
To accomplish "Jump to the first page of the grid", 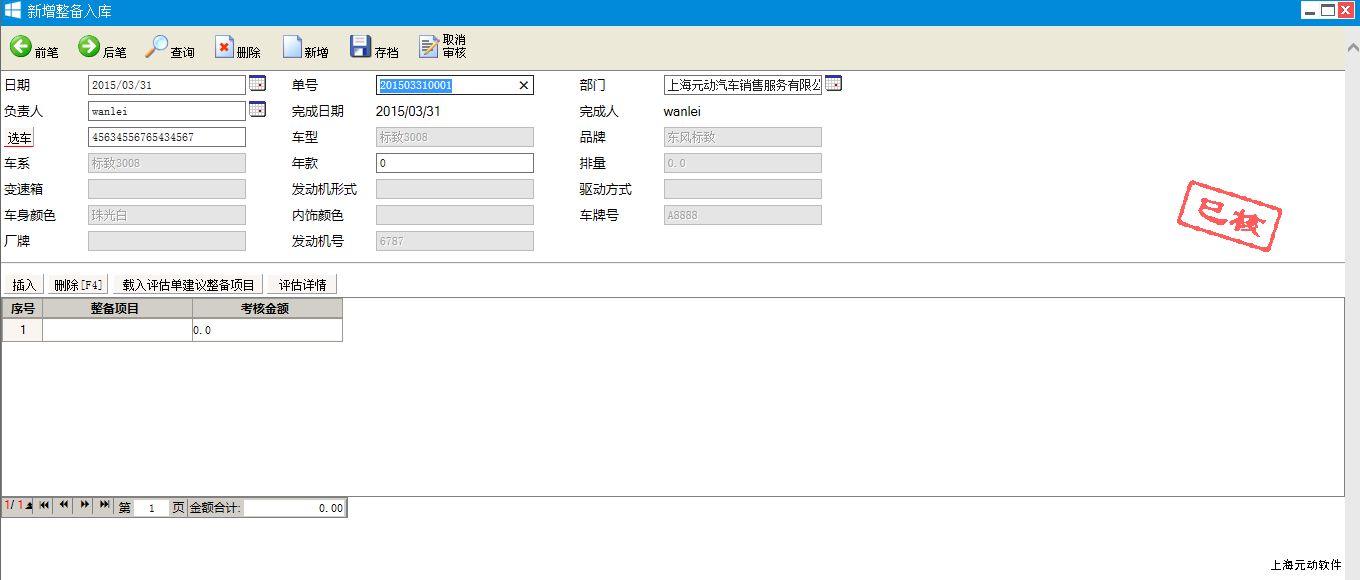I will point(44,506).
